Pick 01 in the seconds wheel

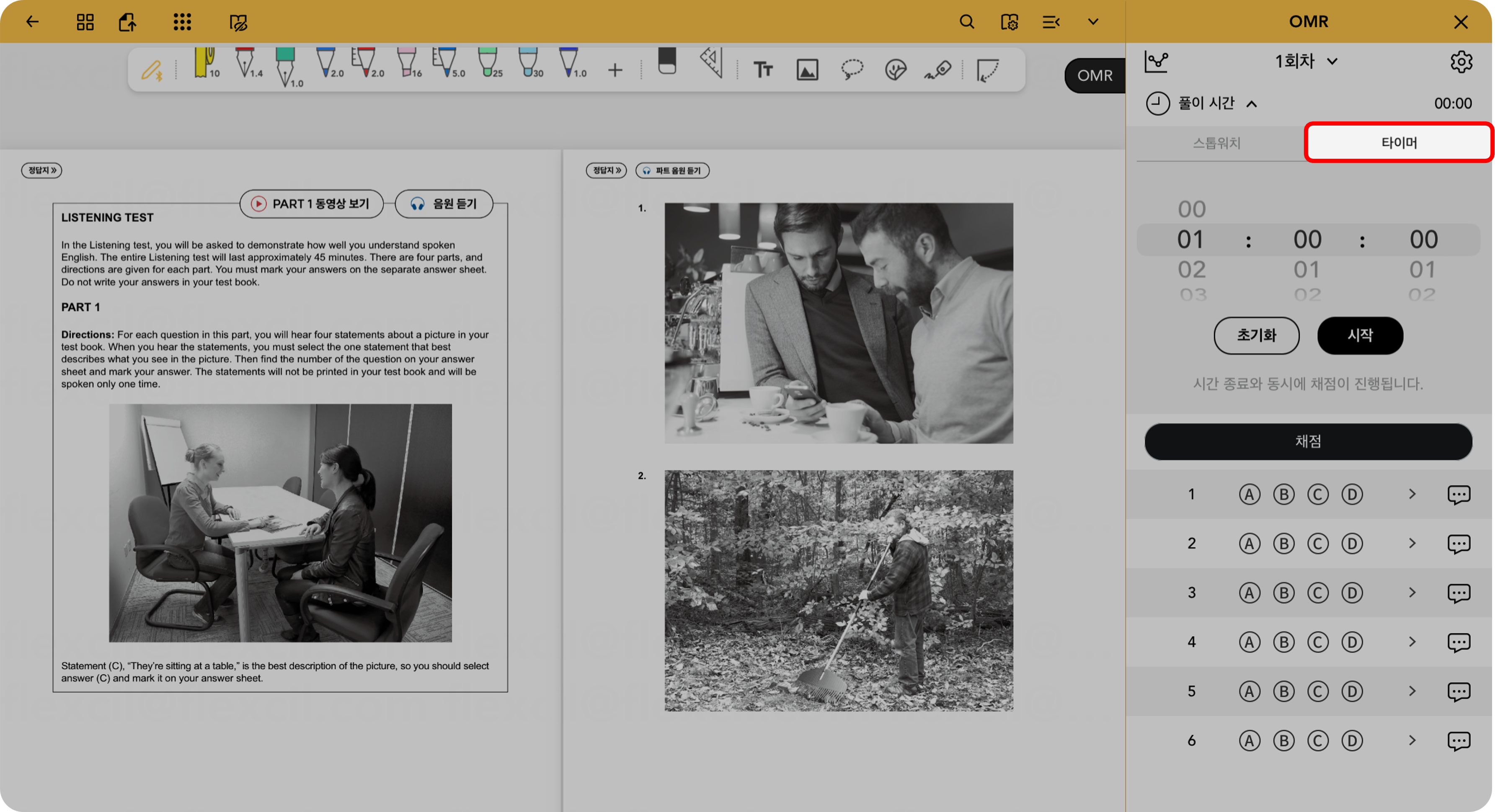click(1423, 270)
